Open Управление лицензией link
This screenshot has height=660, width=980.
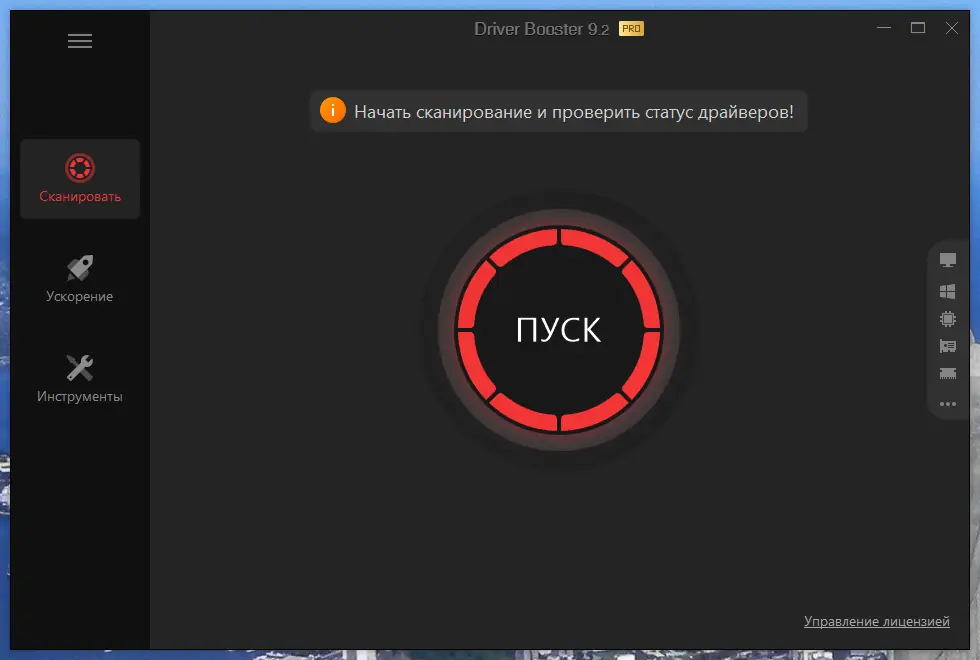pyautogui.click(x=877, y=621)
